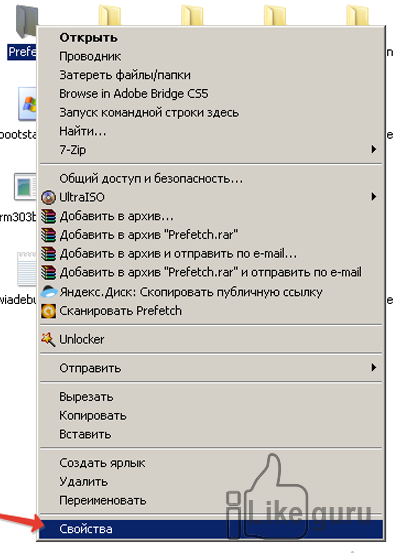The image size is (394, 553).
Task: Click the Unlocker magic wand icon
Action: click(48, 339)
